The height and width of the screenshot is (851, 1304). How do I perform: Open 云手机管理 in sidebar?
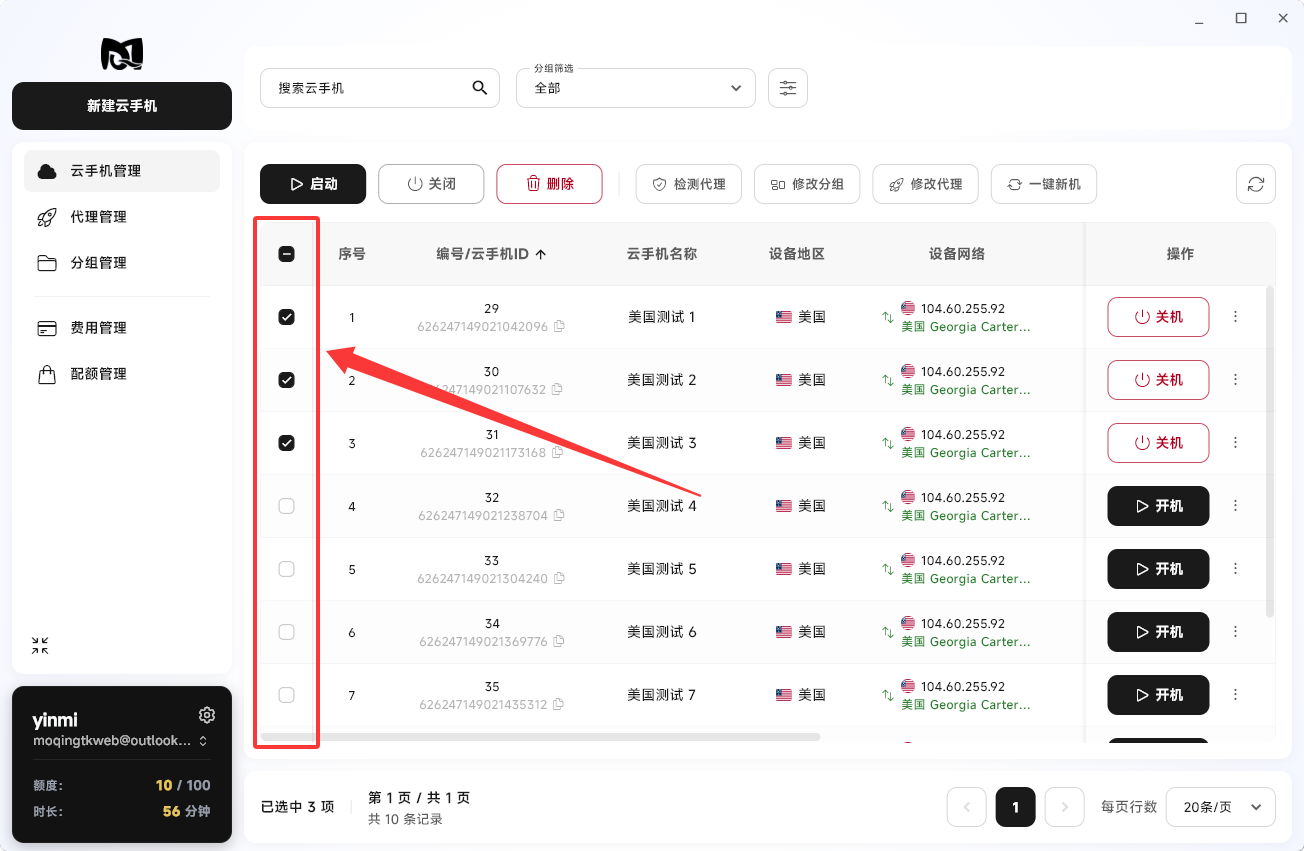point(122,171)
